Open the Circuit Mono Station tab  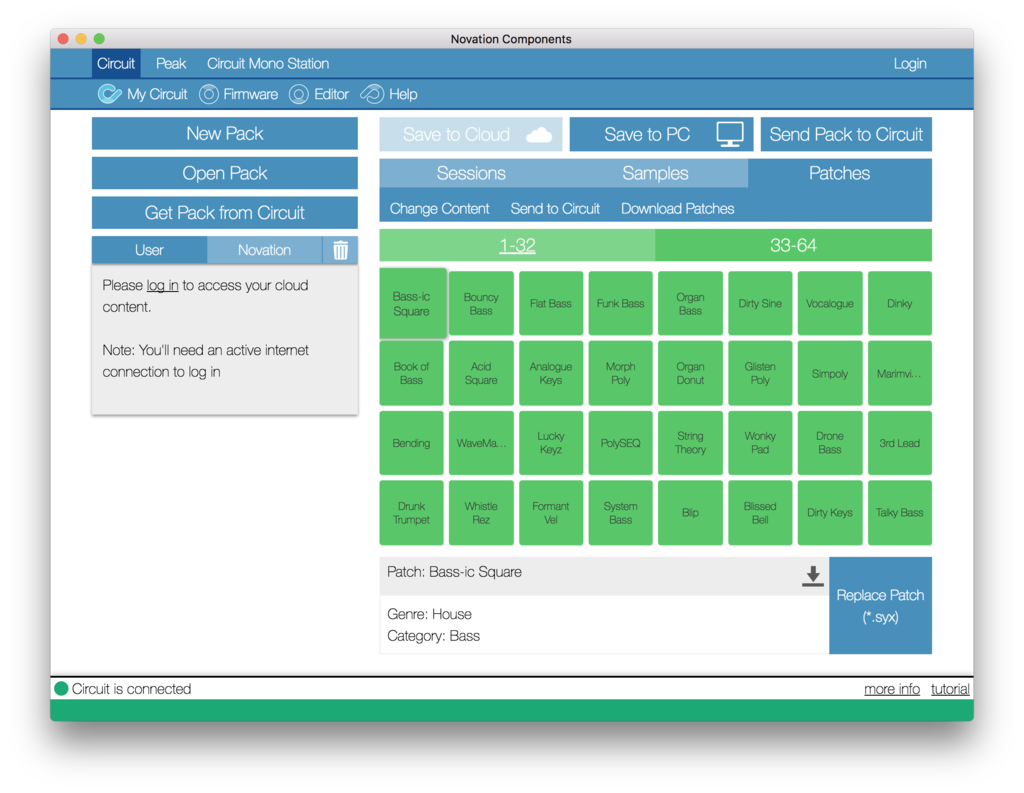pos(268,63)
